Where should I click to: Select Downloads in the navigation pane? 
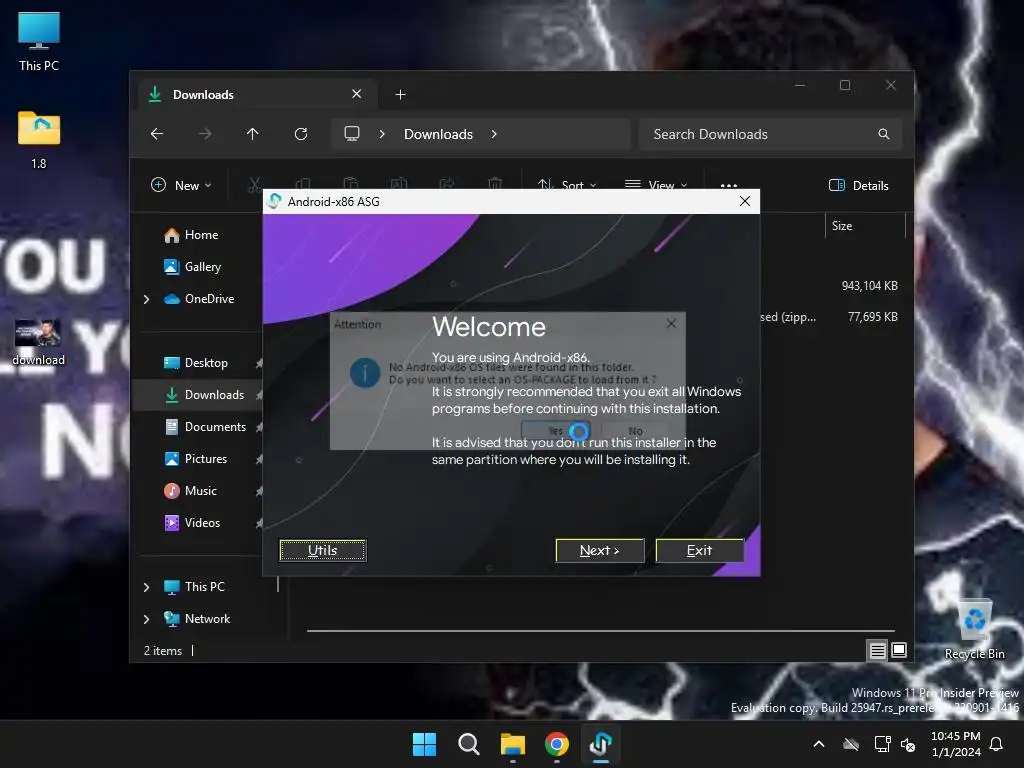coord(214,394)
